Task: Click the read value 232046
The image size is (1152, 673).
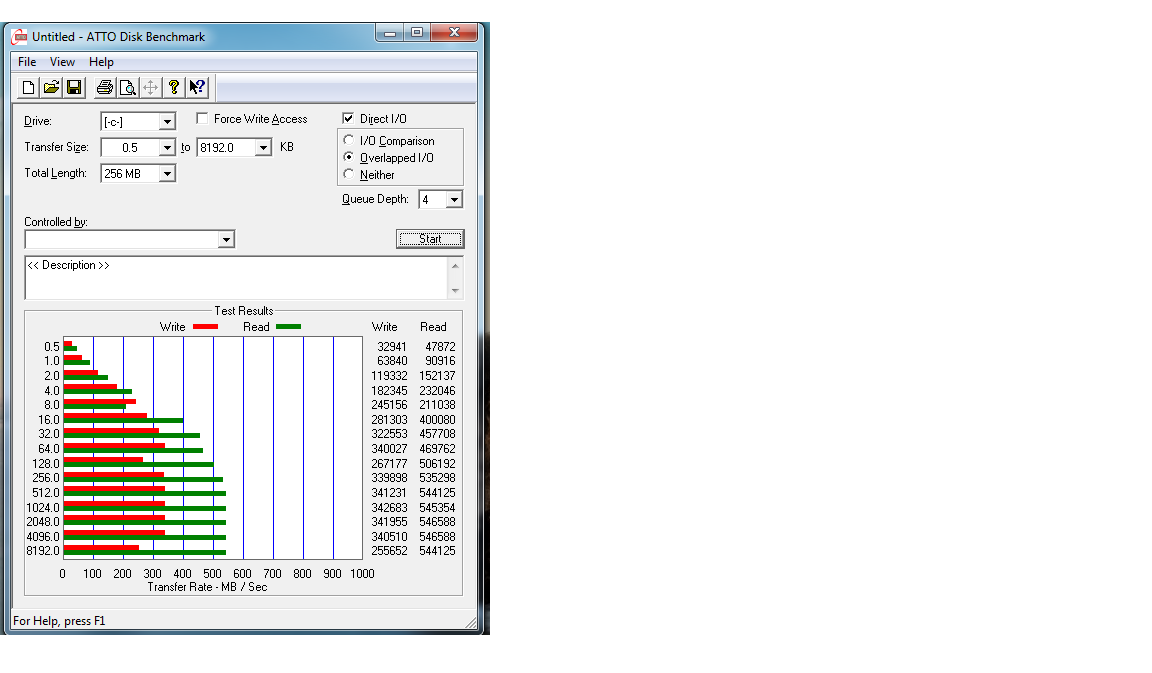Action: 437,391
